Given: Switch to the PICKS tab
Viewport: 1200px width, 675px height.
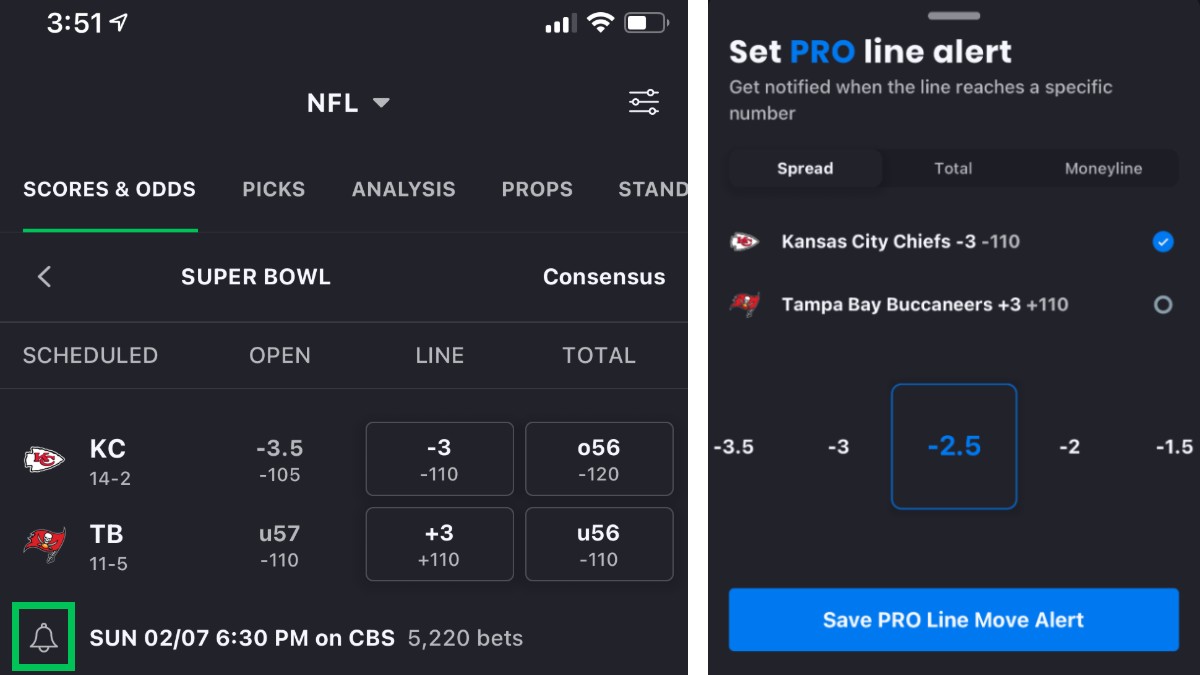Looking at the screenshot, I should pyautogui.click(x=274, y=189).
